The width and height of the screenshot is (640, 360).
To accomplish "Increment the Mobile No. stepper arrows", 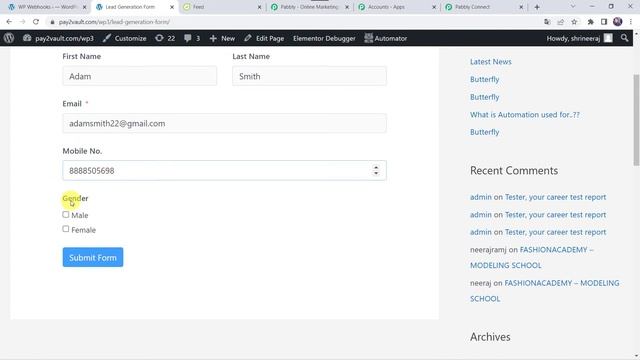I will coord(376,168).
